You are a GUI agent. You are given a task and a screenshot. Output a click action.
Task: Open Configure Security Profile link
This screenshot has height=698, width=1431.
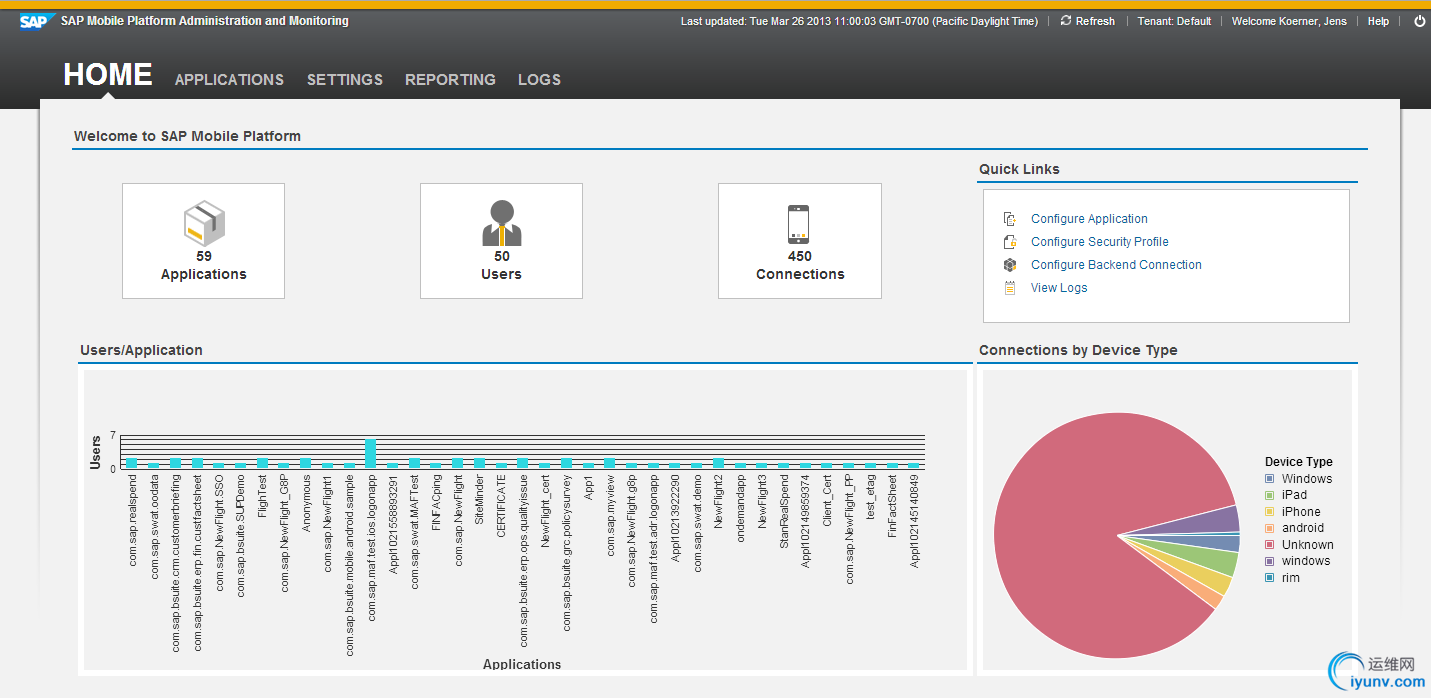1099,242
